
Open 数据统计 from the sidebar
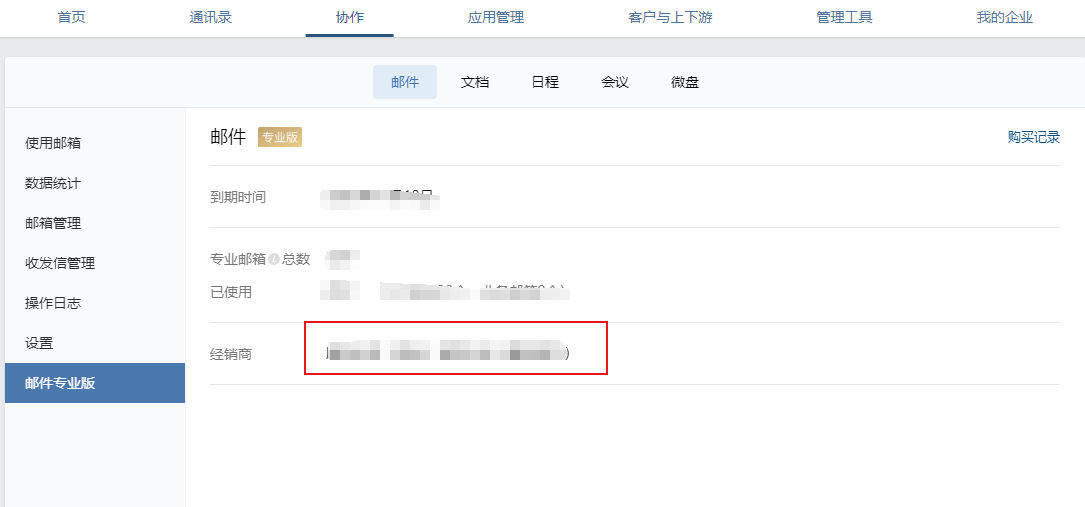[x=53, y=183]
